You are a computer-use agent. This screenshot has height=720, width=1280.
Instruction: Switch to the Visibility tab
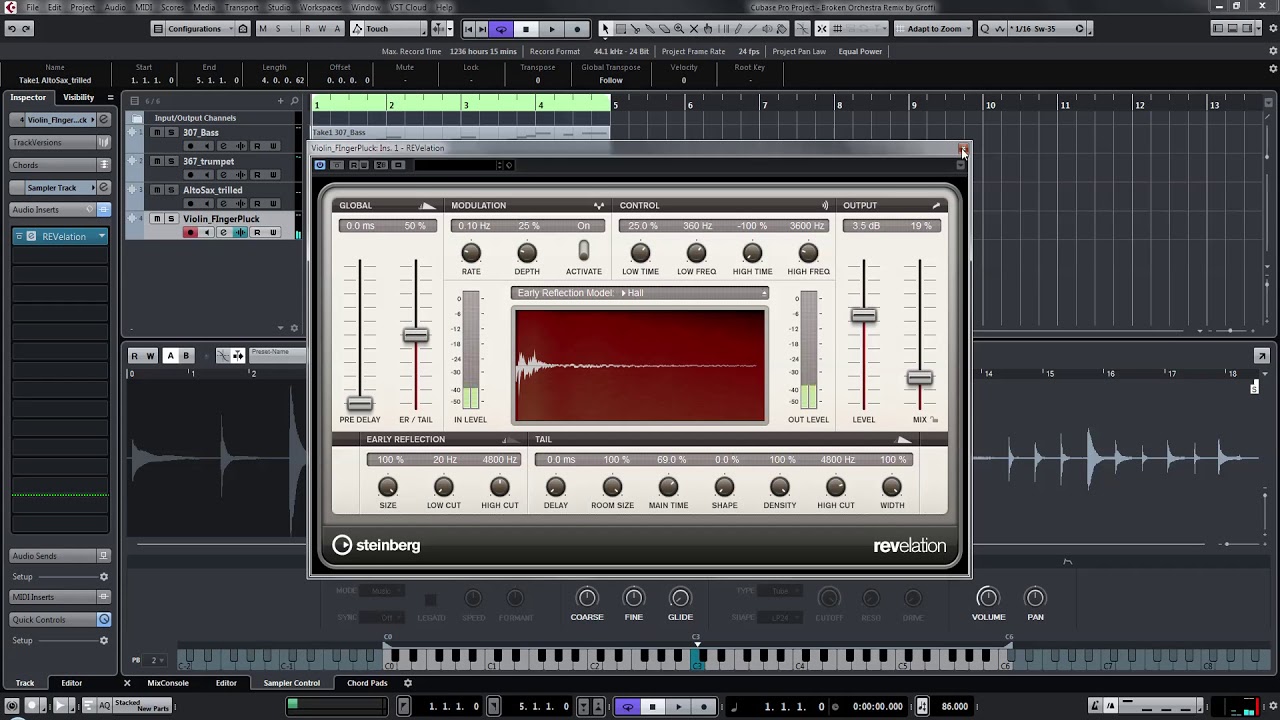pos(78,97)
